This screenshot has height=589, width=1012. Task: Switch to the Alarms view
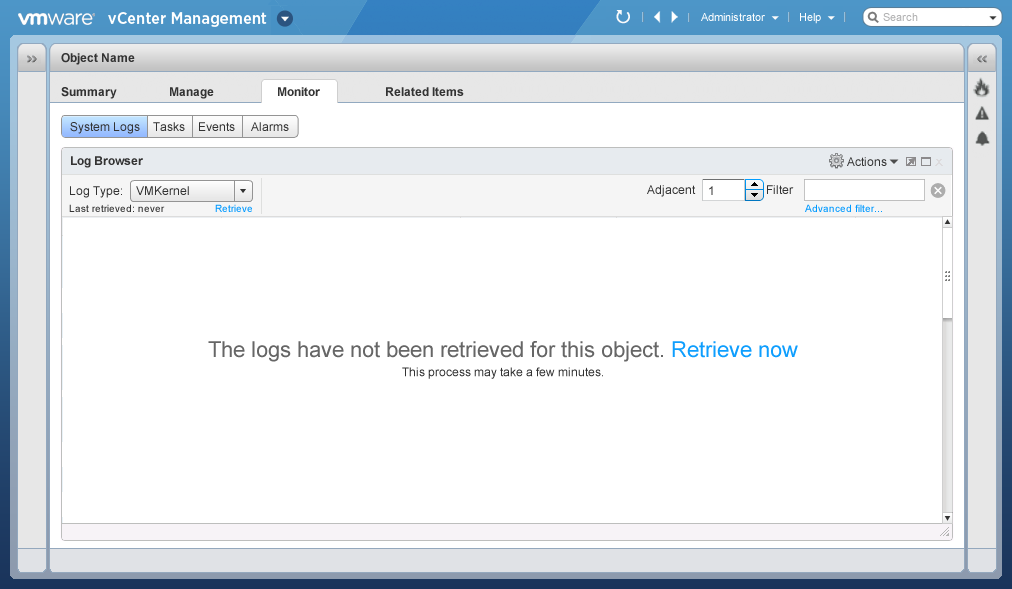pos(270,127)
